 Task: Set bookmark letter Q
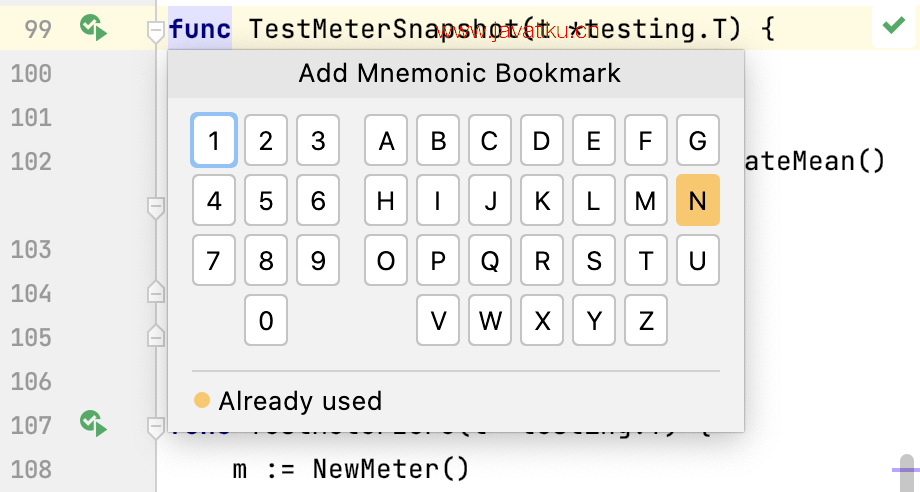(490, 260)
